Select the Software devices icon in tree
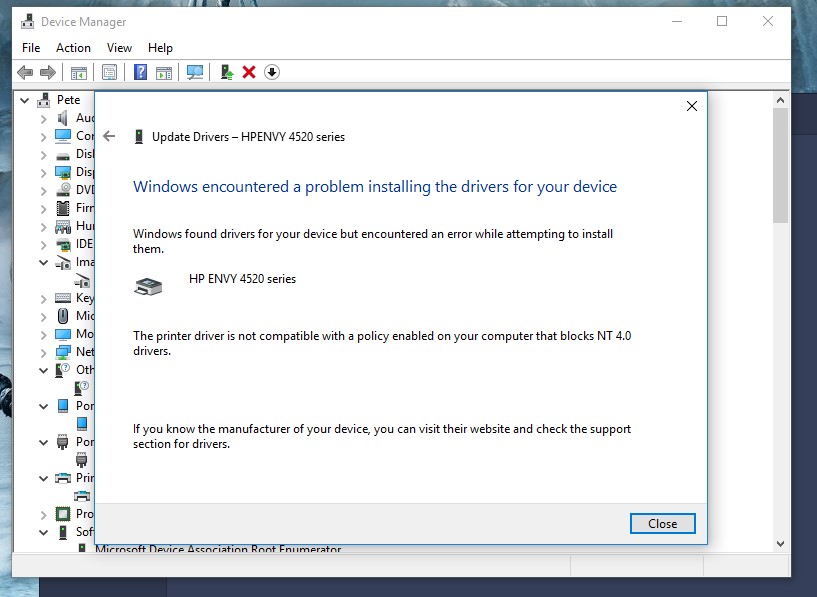 [63, 532]
